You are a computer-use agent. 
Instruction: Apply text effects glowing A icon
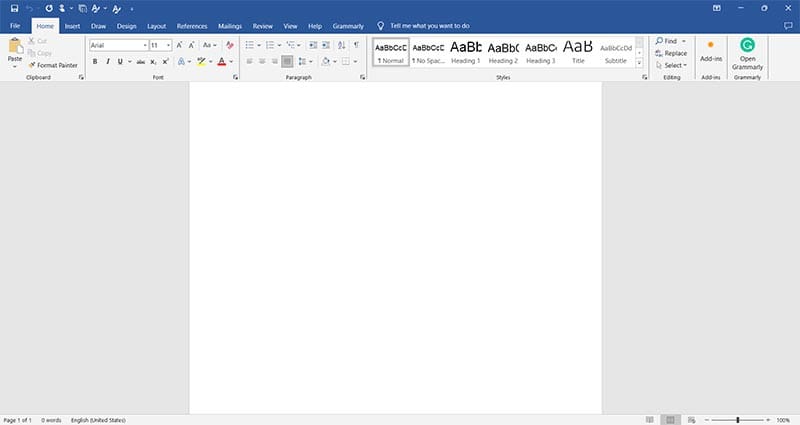181,62
